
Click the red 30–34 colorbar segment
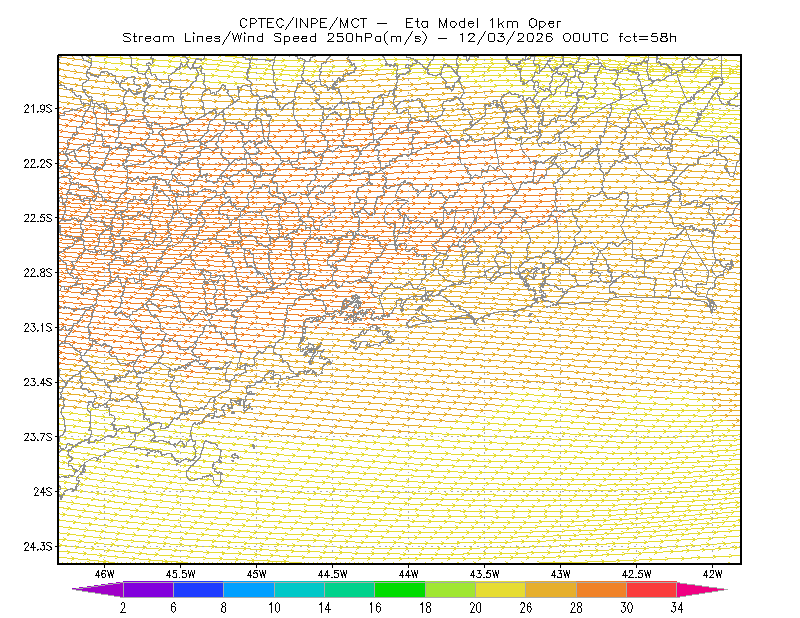652,589
